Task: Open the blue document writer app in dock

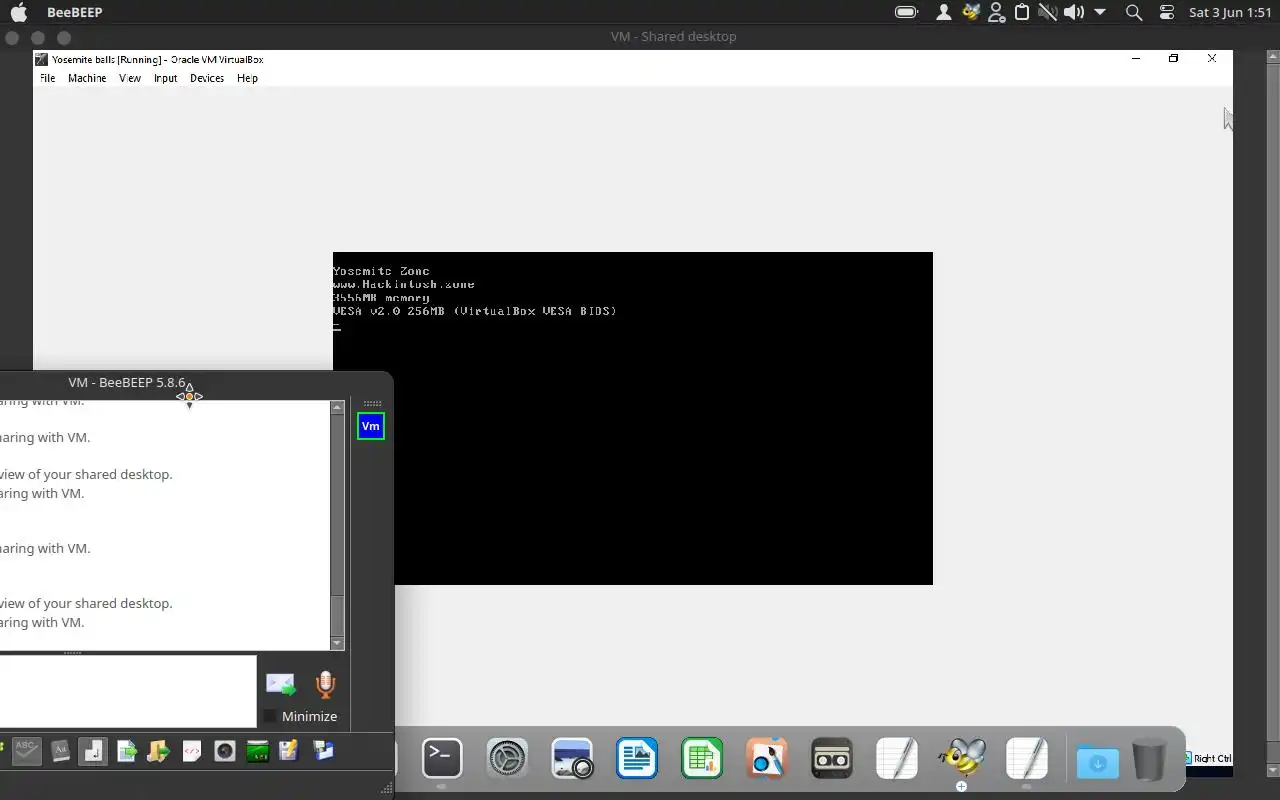Action: click(x=637, y=759)
